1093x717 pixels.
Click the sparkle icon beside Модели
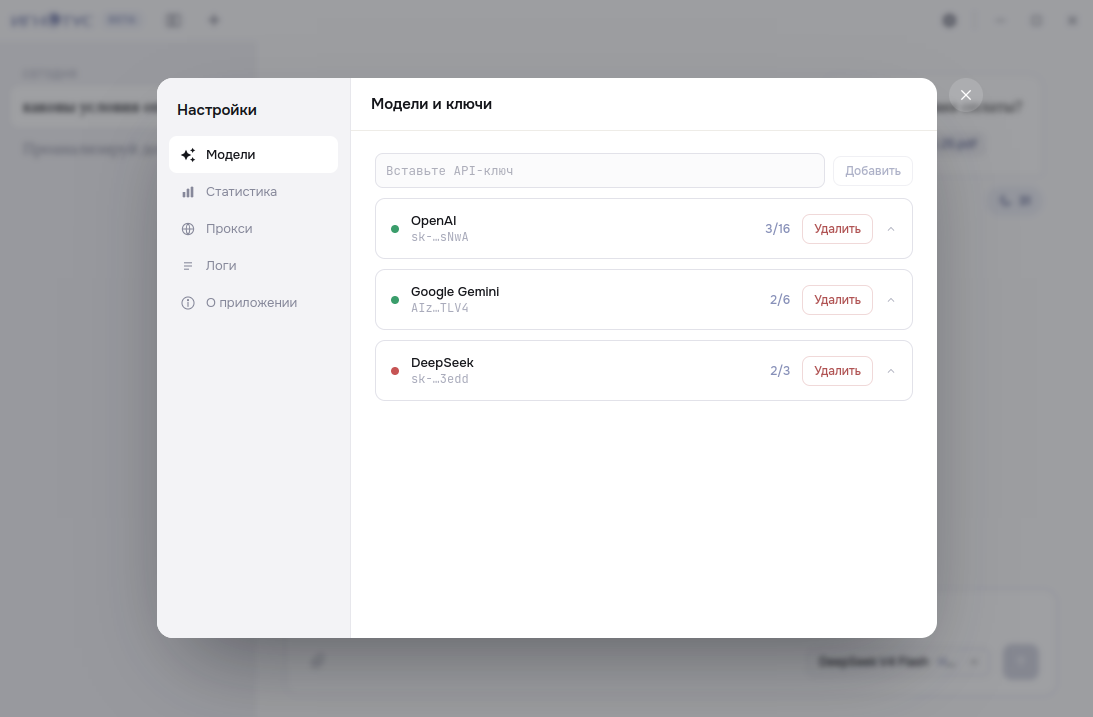tap(188, 155)
